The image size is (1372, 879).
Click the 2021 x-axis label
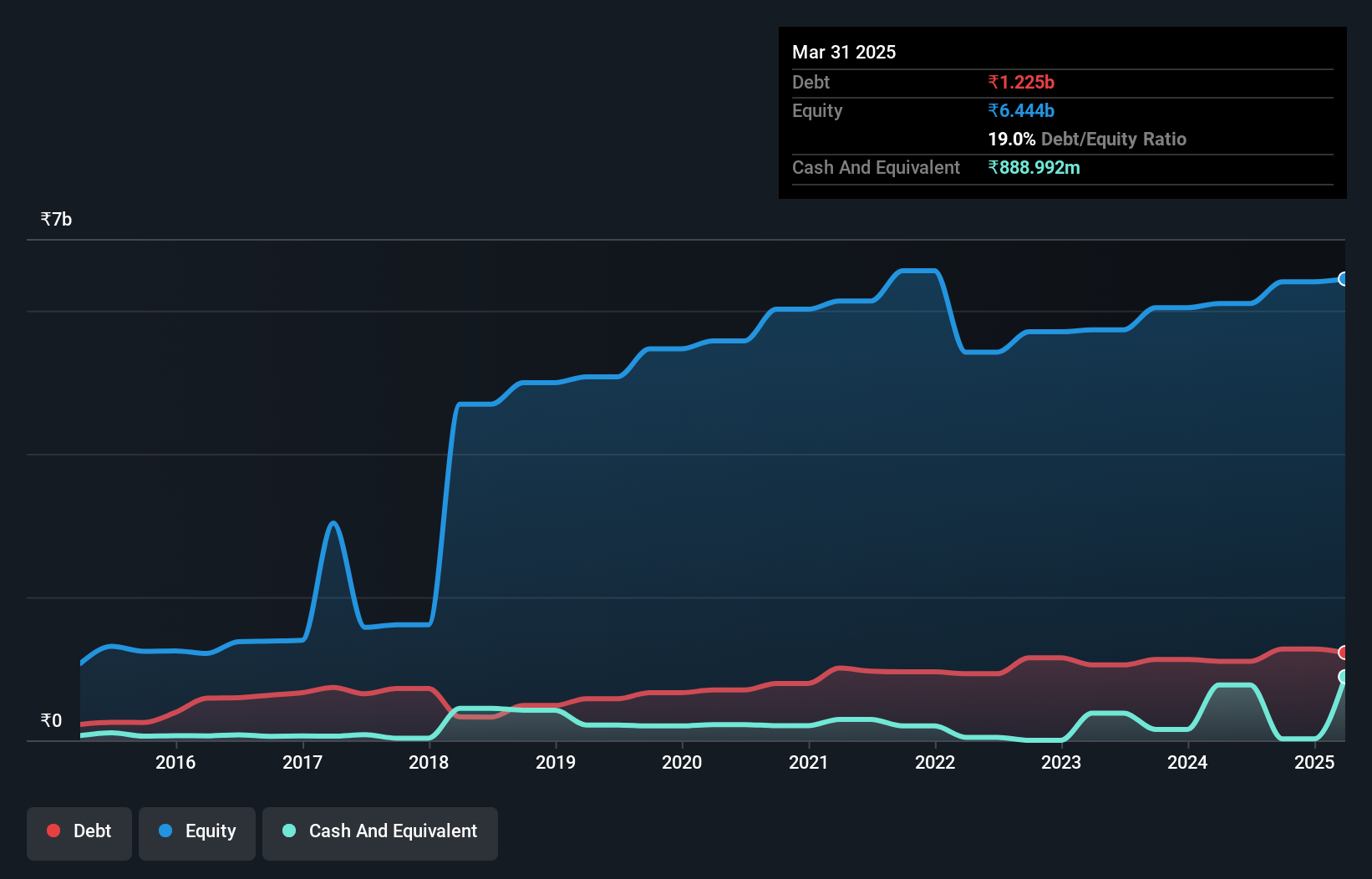[x=809, y=762]
